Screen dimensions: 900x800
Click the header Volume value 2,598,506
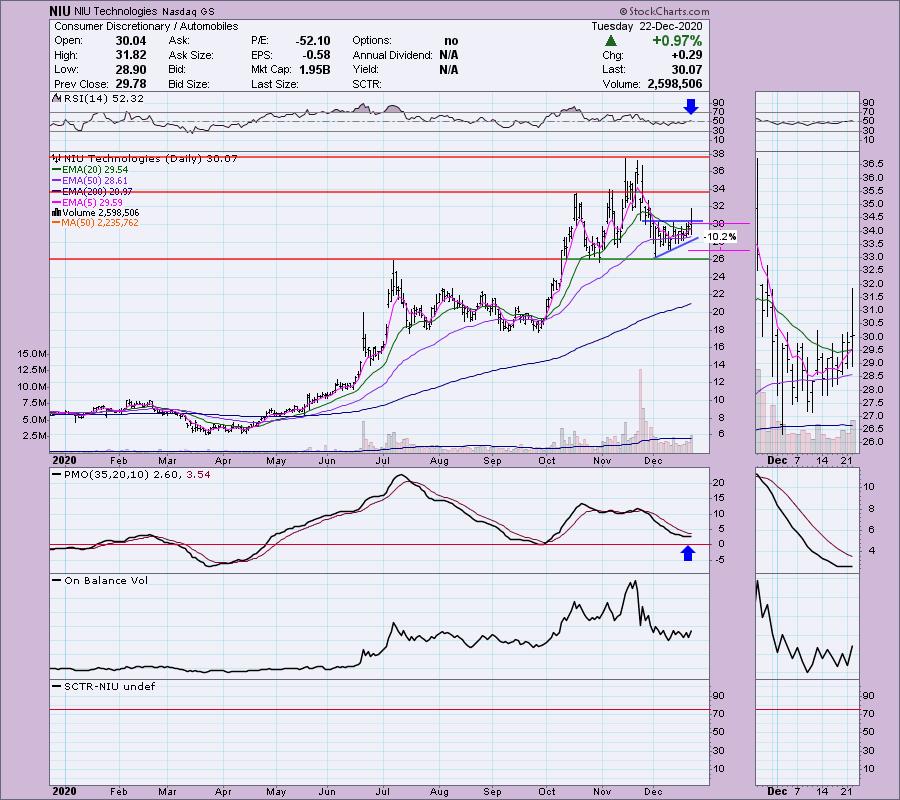674,84
